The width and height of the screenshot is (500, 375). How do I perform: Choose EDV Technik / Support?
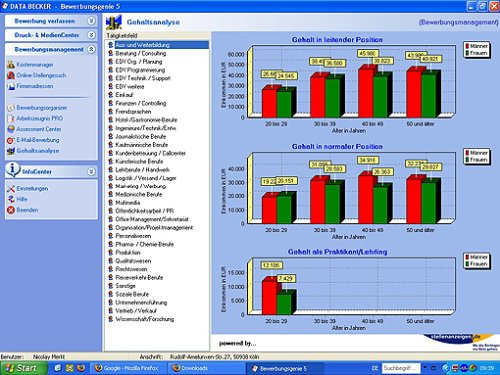(x=143, y=78)
